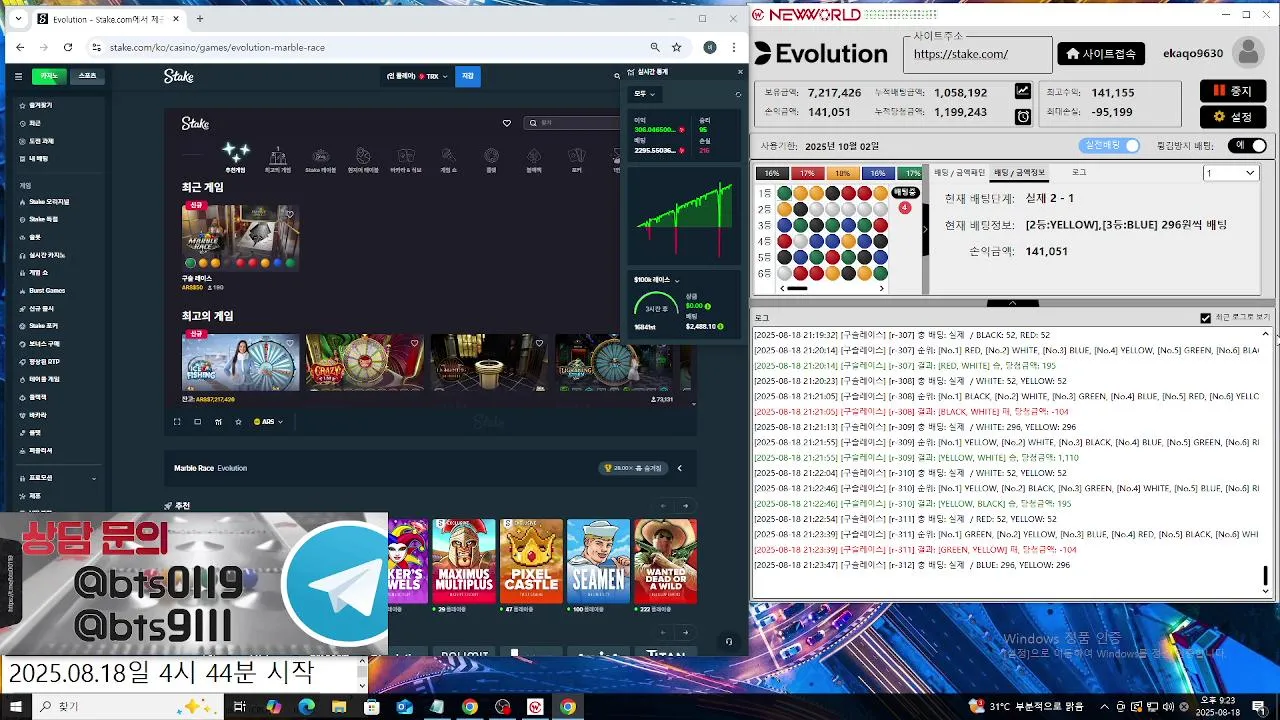Collapse the upper panel with the arrow handle

[1012, 303]
